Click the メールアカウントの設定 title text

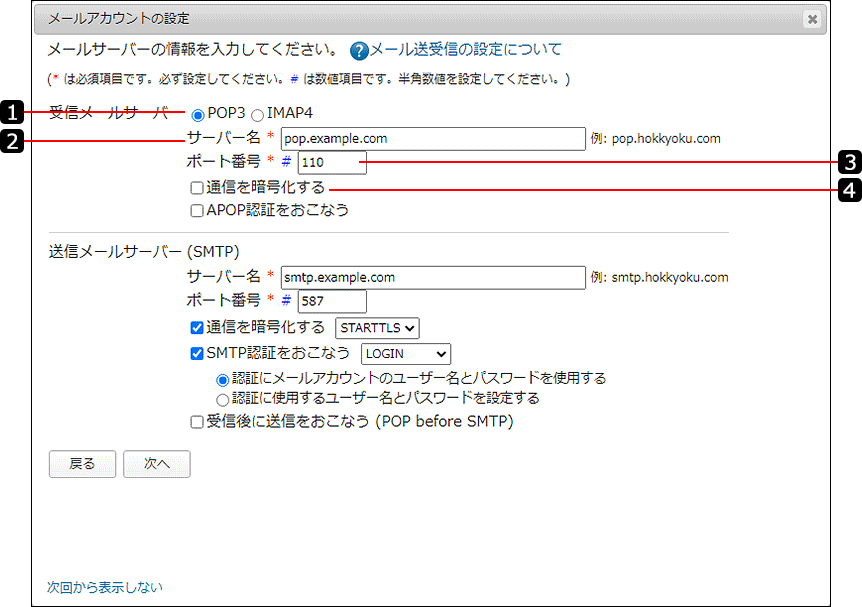click(119, 19)
